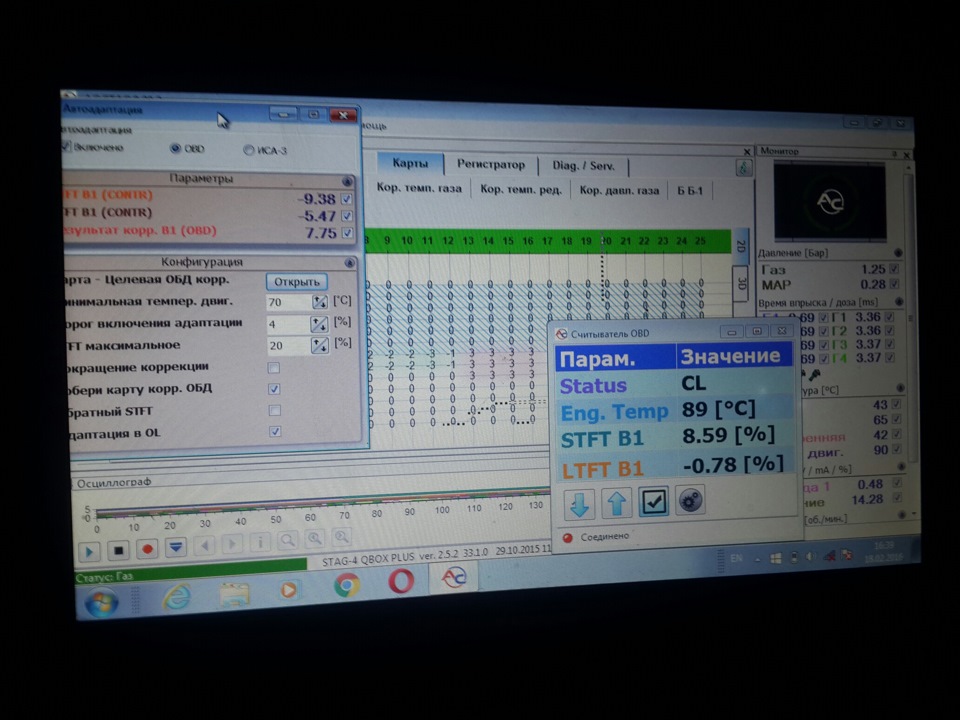Click the Парам. column header
This screenshot has width=960, height=720.
pos(616,358)
